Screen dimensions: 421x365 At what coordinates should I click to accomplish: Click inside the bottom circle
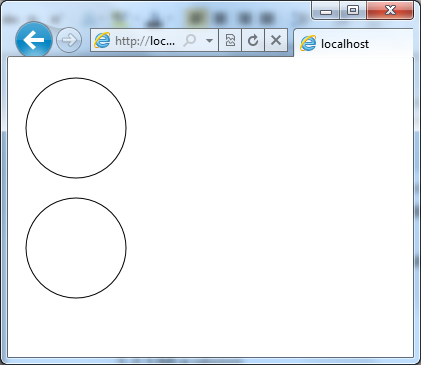[76, 248]
